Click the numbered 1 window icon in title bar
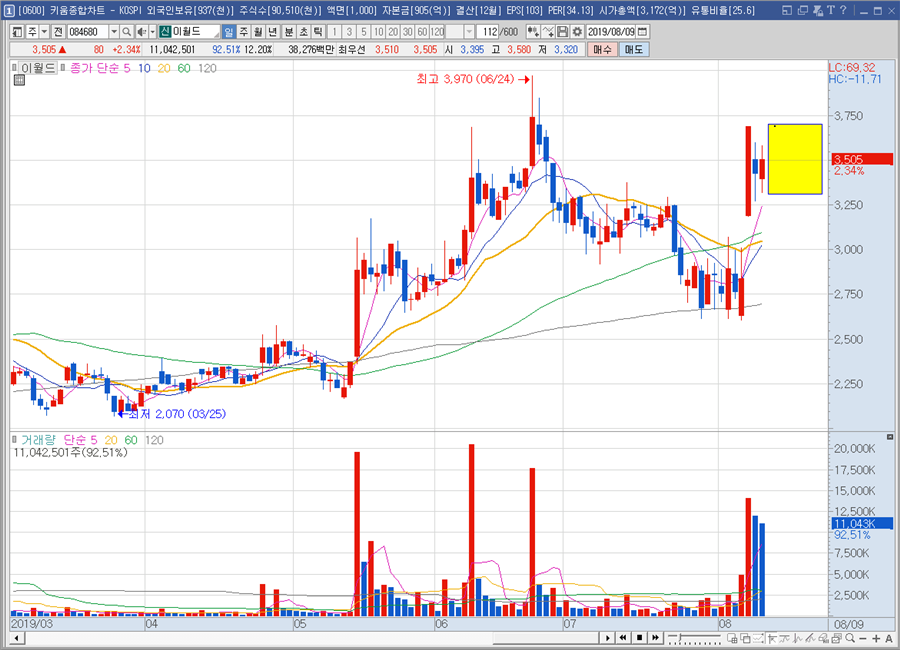This screenshot has height=650, width=900. click(x=9, y=10)
